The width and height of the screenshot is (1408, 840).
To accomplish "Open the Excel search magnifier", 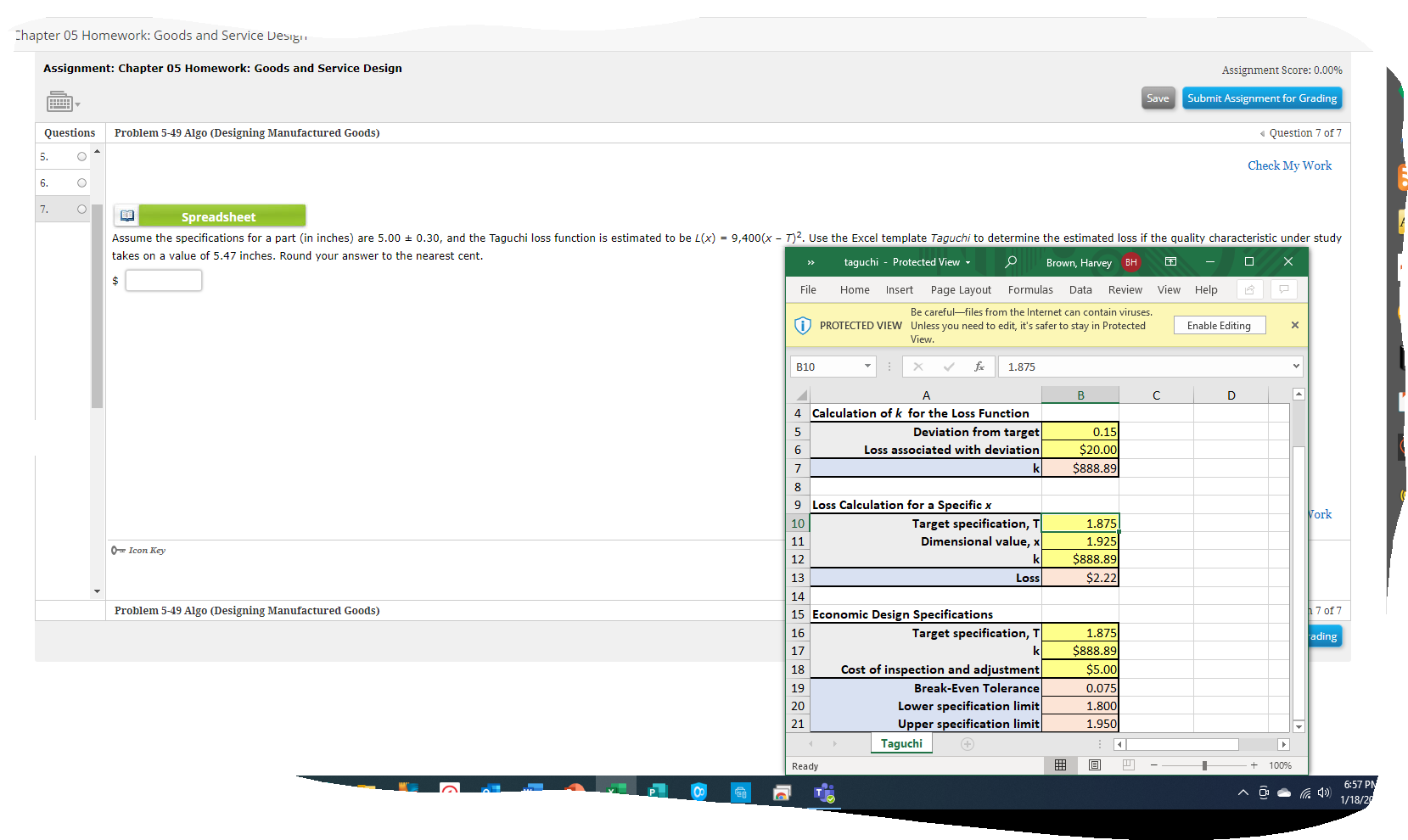I will coord(1011,262).
